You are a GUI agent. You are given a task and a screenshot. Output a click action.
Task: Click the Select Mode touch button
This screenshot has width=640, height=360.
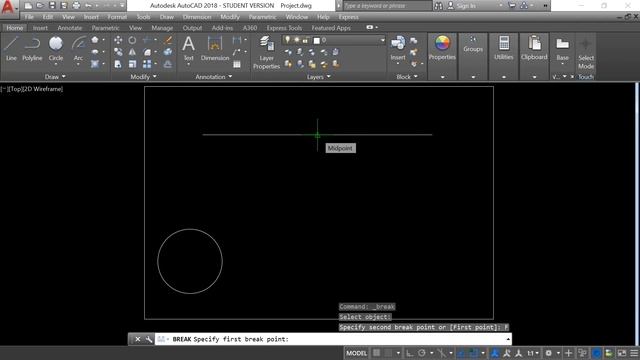(586, 54)
